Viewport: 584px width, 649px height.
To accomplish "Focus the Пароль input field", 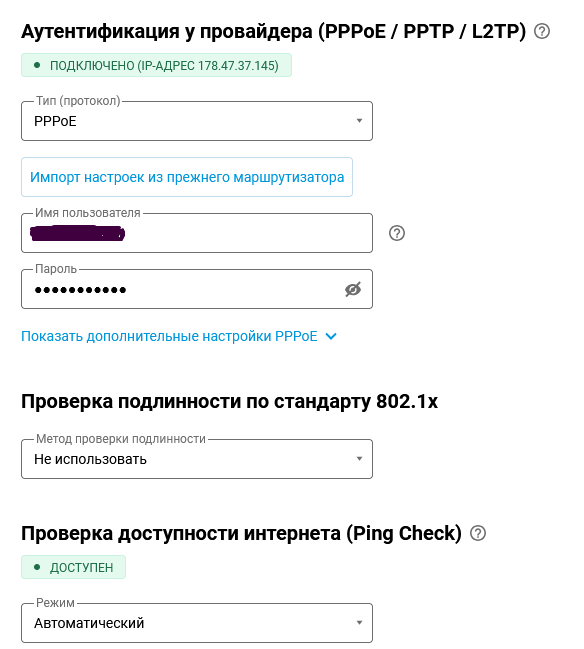I will coord(197,289).
